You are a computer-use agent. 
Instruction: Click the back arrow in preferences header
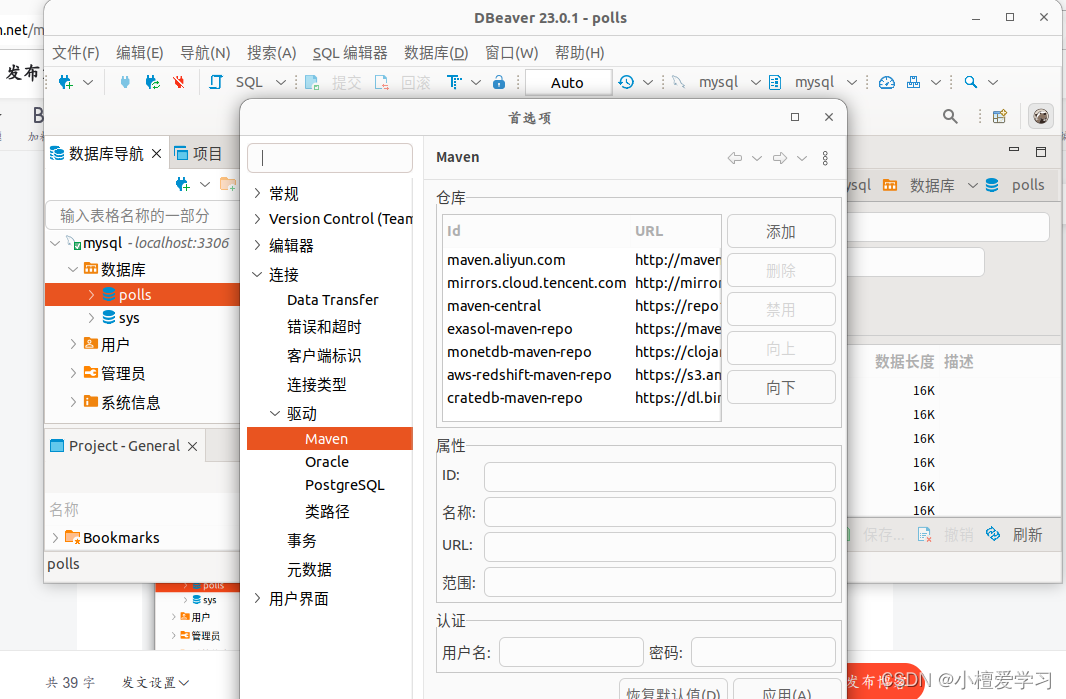pos(735,158)
